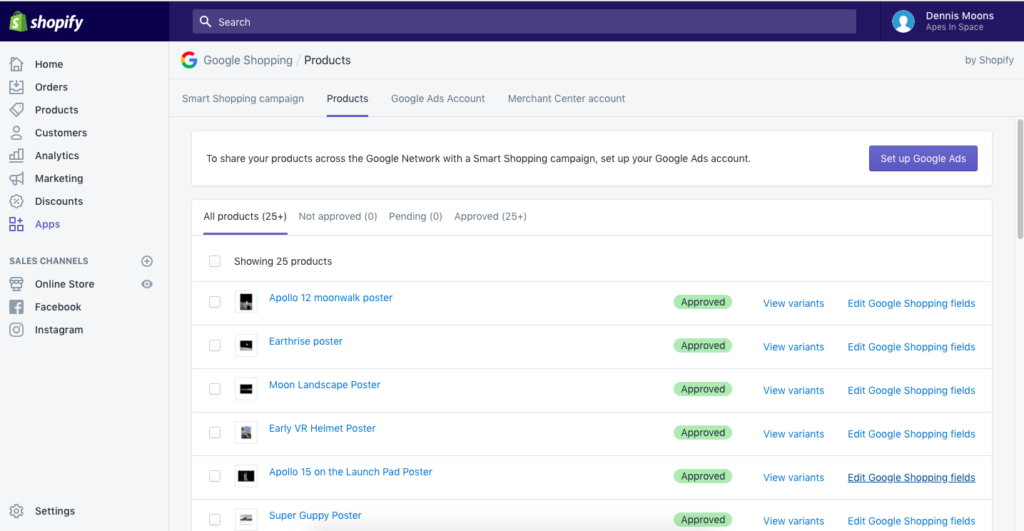The width and height of the screenshot is (1024, 531).
Task: Open Discounts in sidebar
Action: (59, 201)
